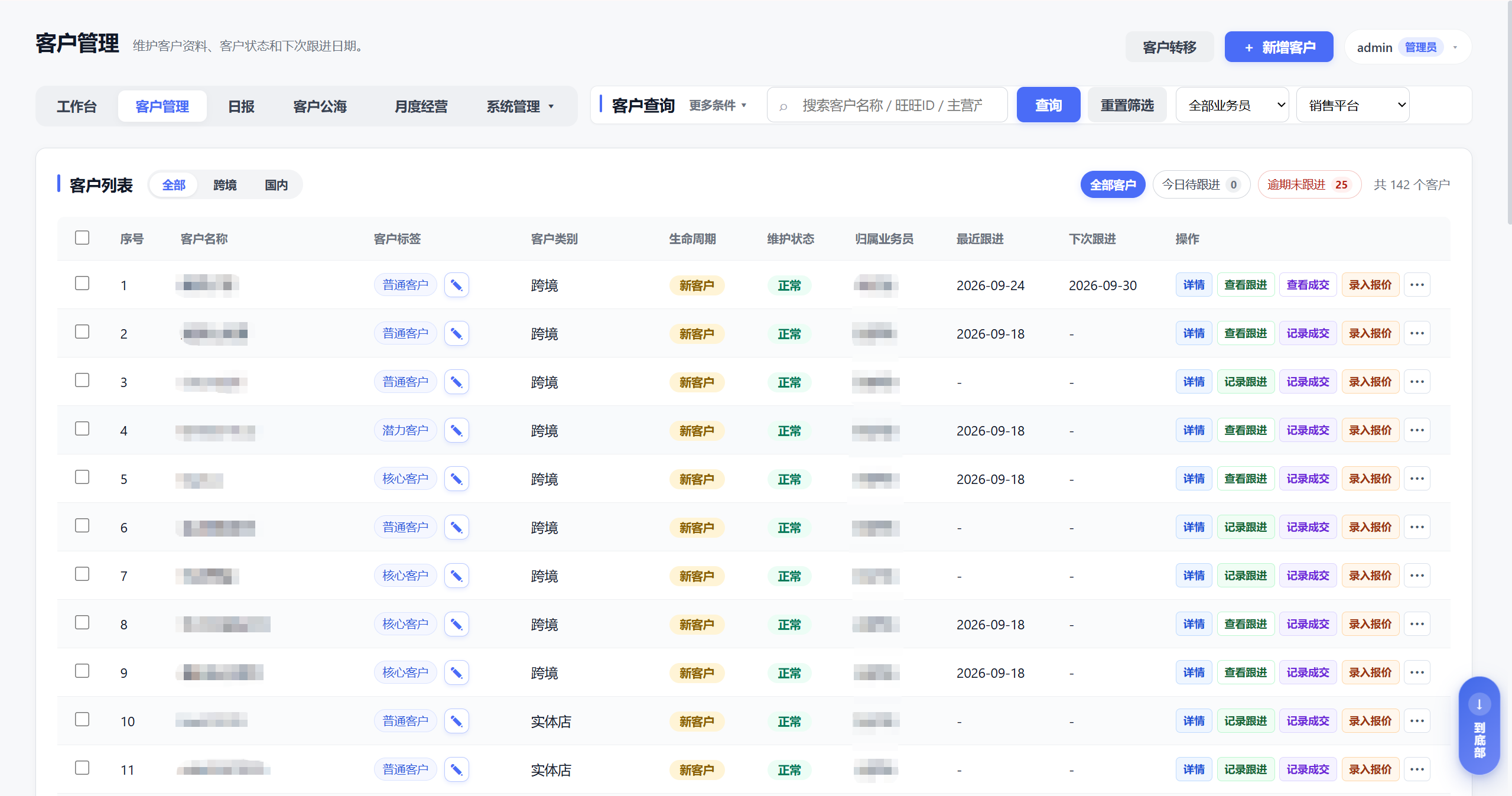Open more actions ellipsis in row 8

pyautogui.click(x=1417, y=624)
